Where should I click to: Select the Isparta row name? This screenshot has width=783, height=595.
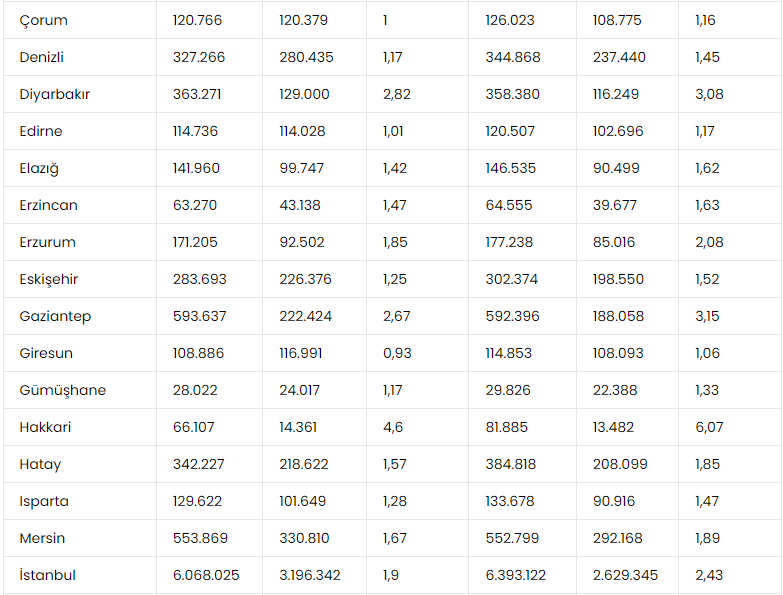[x=44, y=501]
